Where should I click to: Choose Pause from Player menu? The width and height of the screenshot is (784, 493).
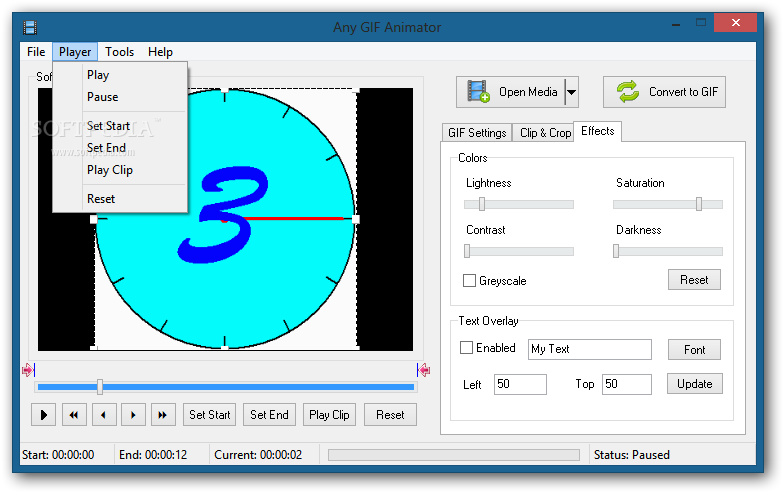tap(120, 97)
